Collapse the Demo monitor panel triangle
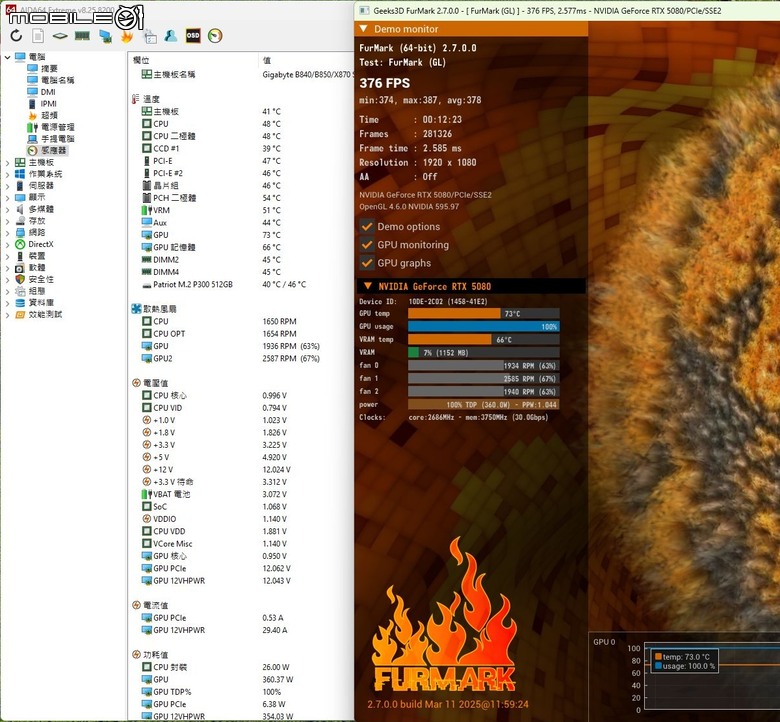The image size is (780, 722). point(364,29)
